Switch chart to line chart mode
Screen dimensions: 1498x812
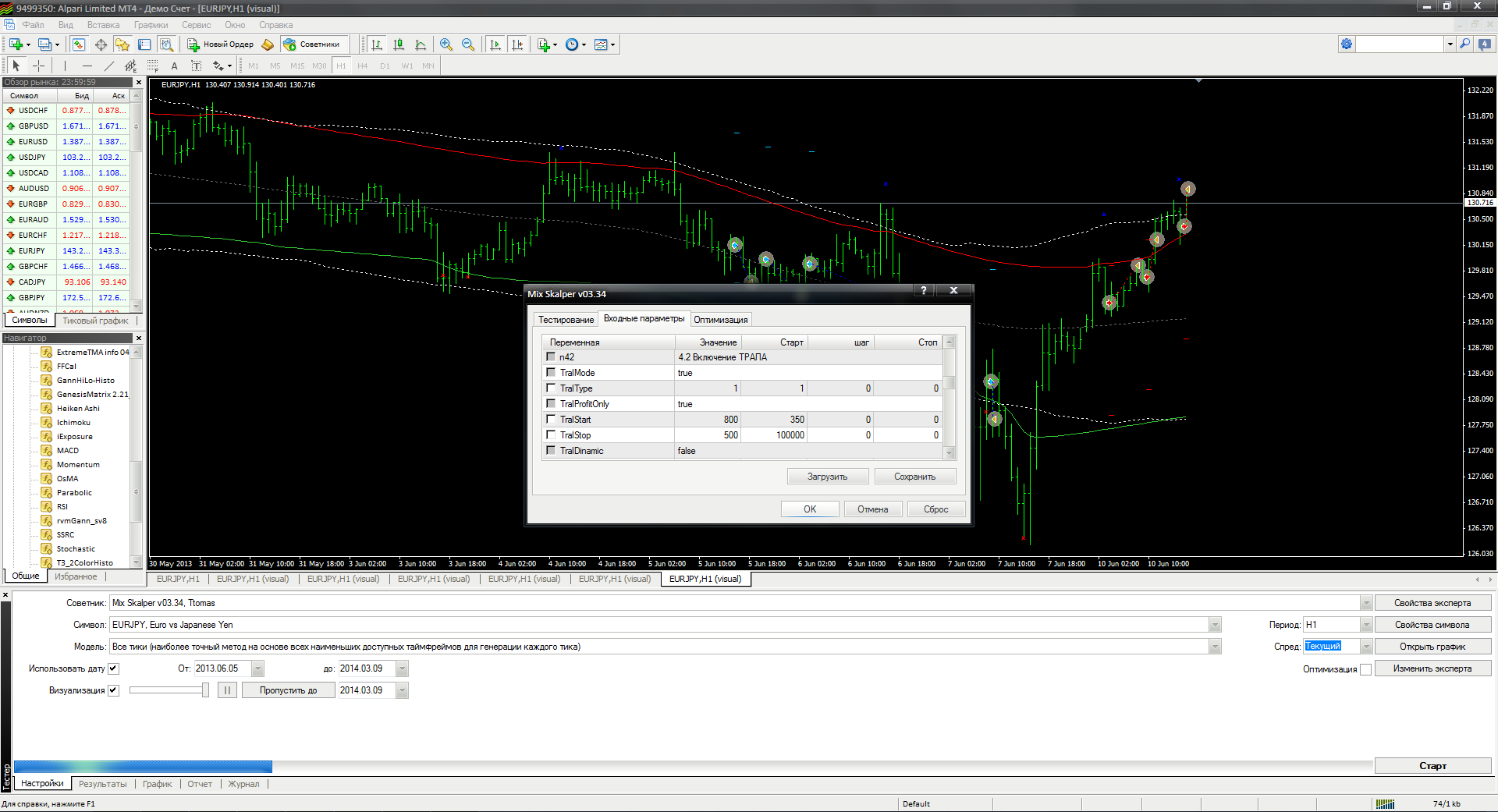[421, 44]
